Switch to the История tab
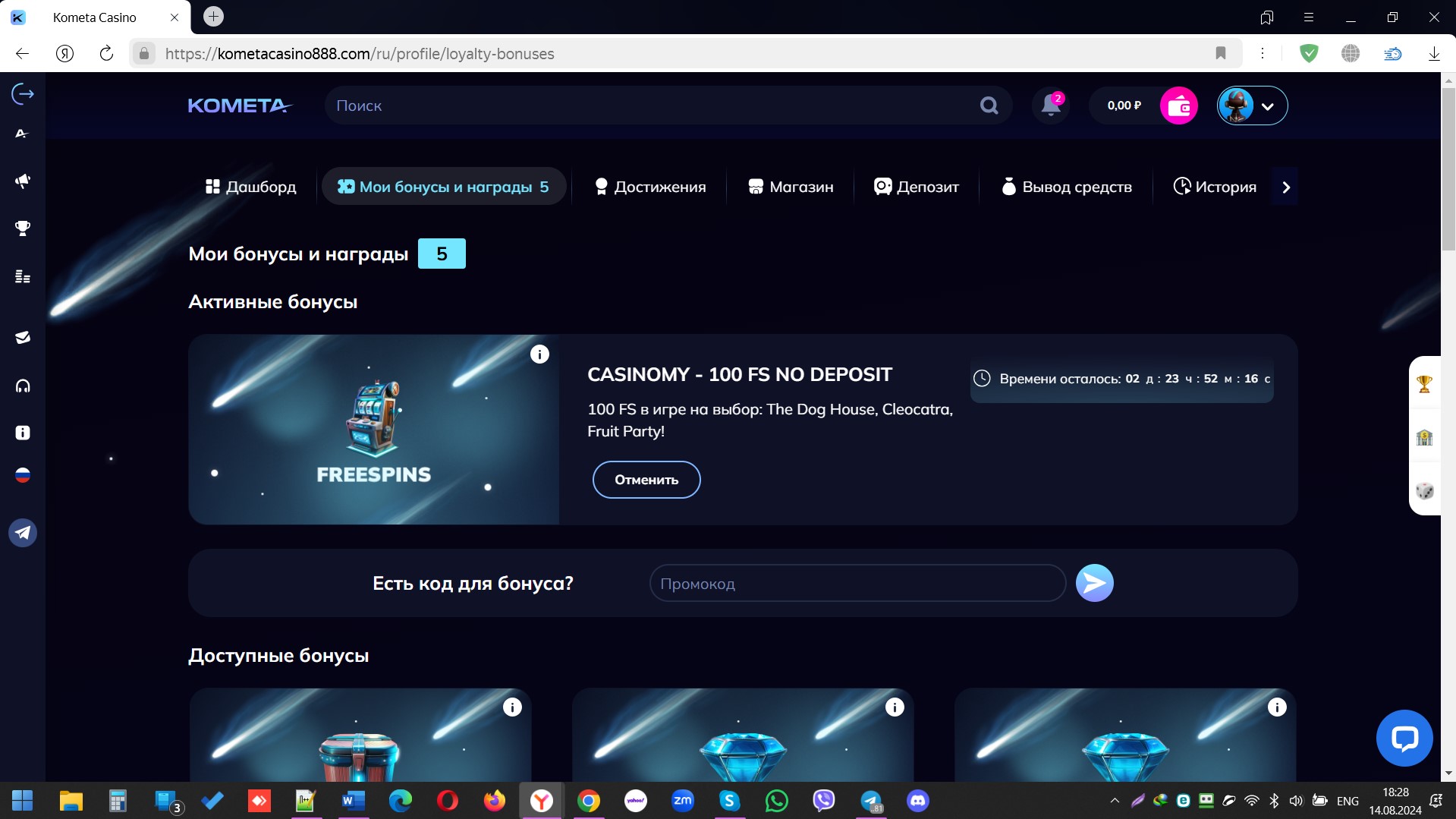Image resolution: width=1456 pixels, height=819 pixels. pos(1215,187)
